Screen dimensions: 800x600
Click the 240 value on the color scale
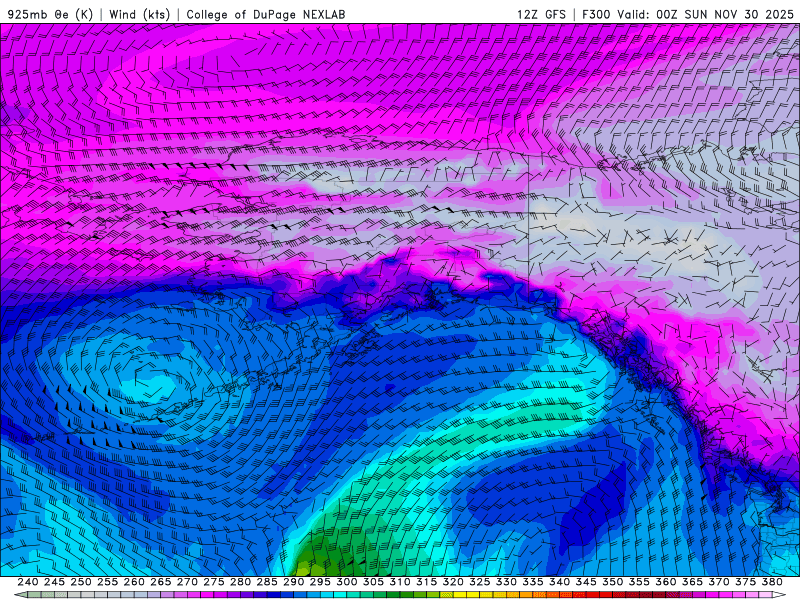28,582
